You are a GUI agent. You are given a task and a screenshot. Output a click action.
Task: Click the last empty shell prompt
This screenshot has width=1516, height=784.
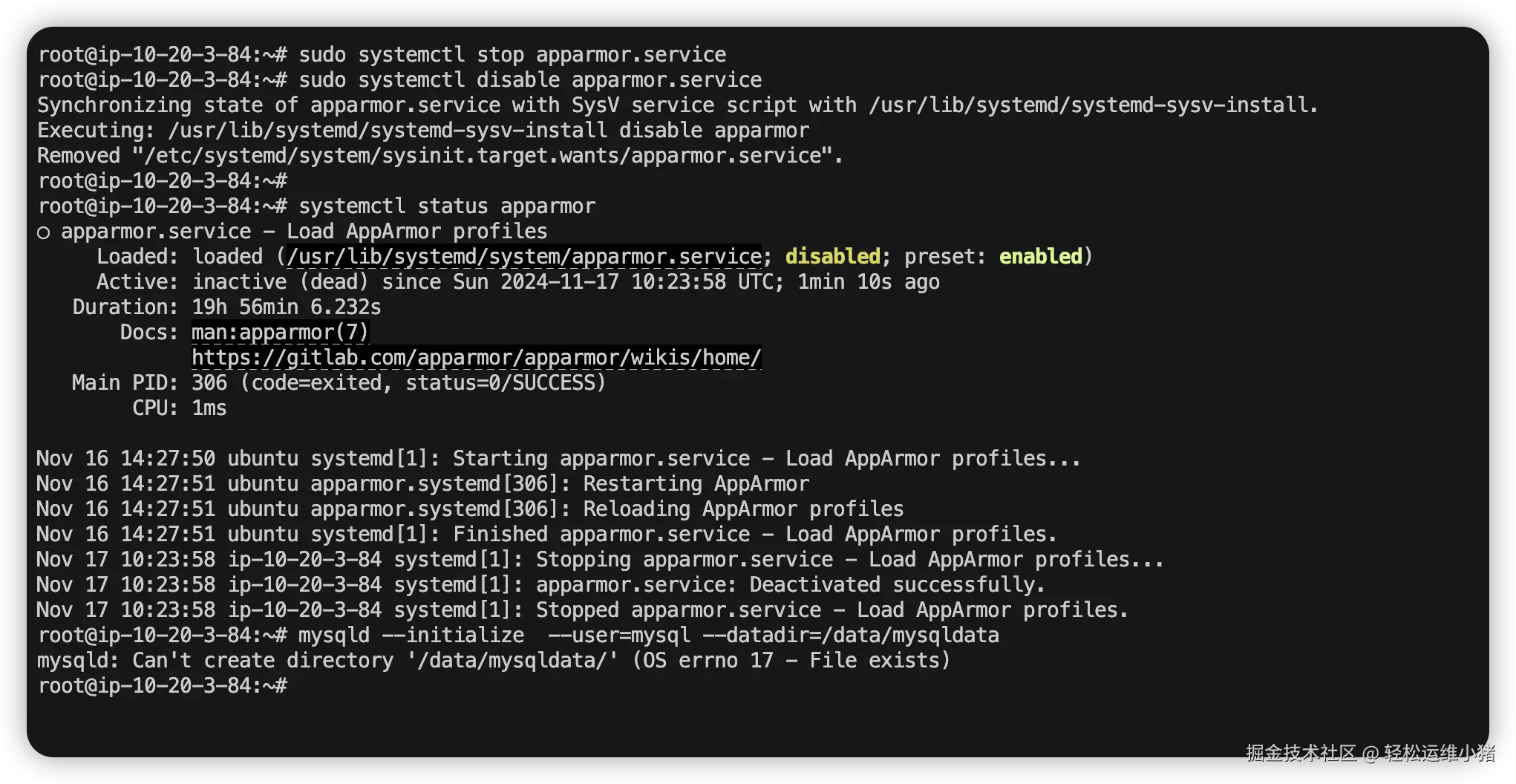[x=163, y=686]
